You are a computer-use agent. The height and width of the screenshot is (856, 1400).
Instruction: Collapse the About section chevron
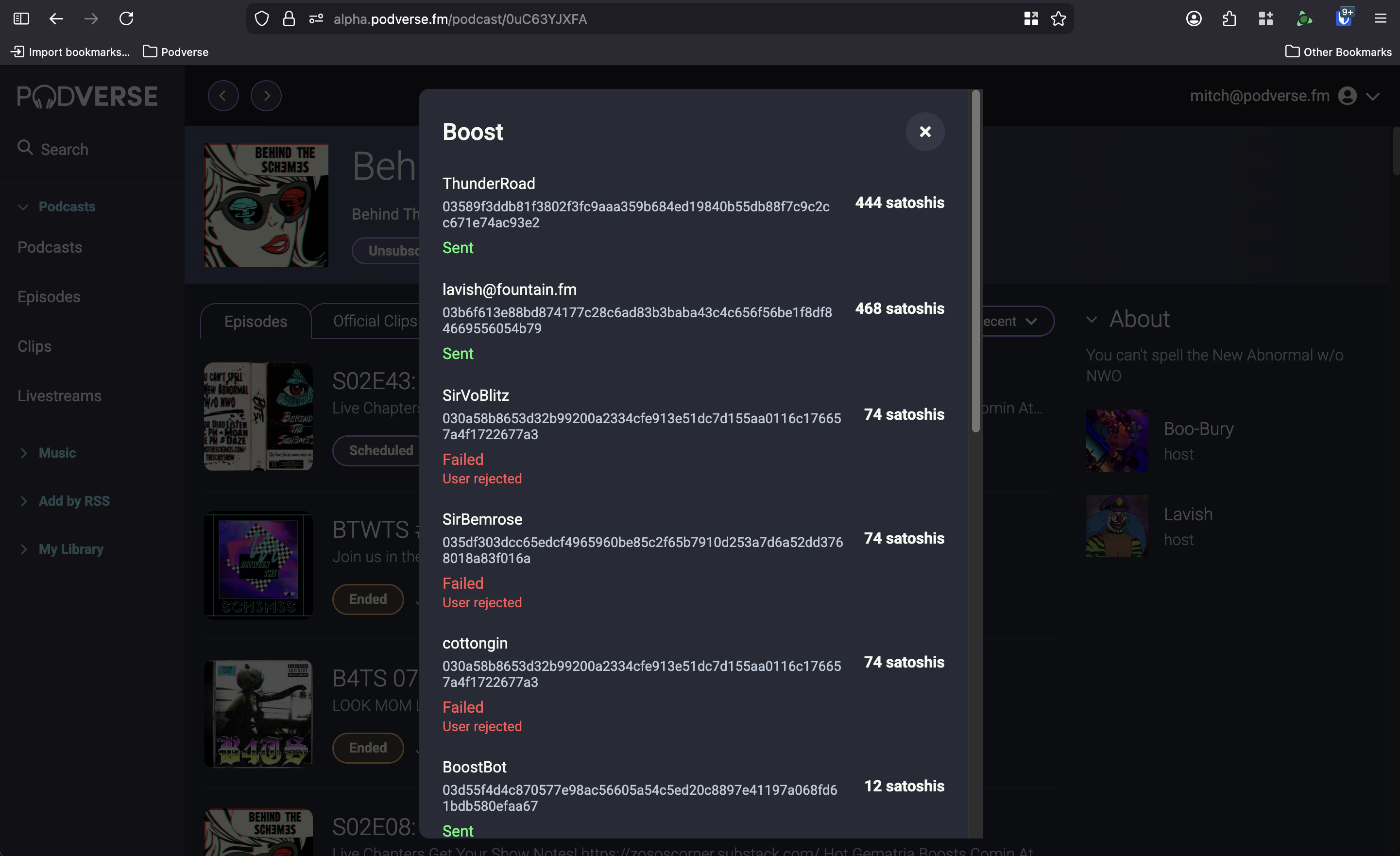(x=1092, y=320)
